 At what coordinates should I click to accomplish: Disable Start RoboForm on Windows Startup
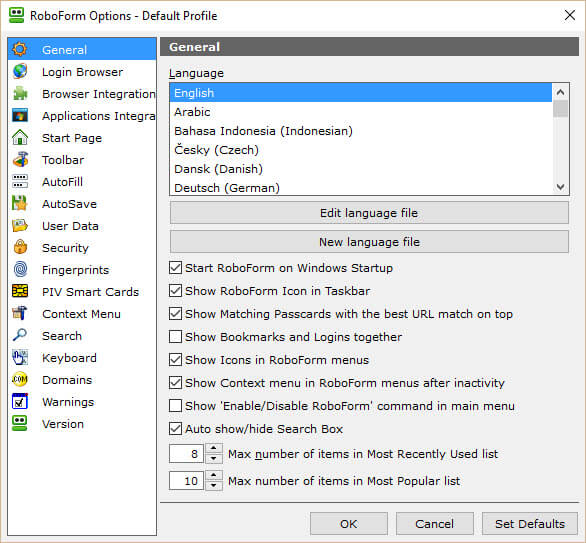tap(175, 268)
